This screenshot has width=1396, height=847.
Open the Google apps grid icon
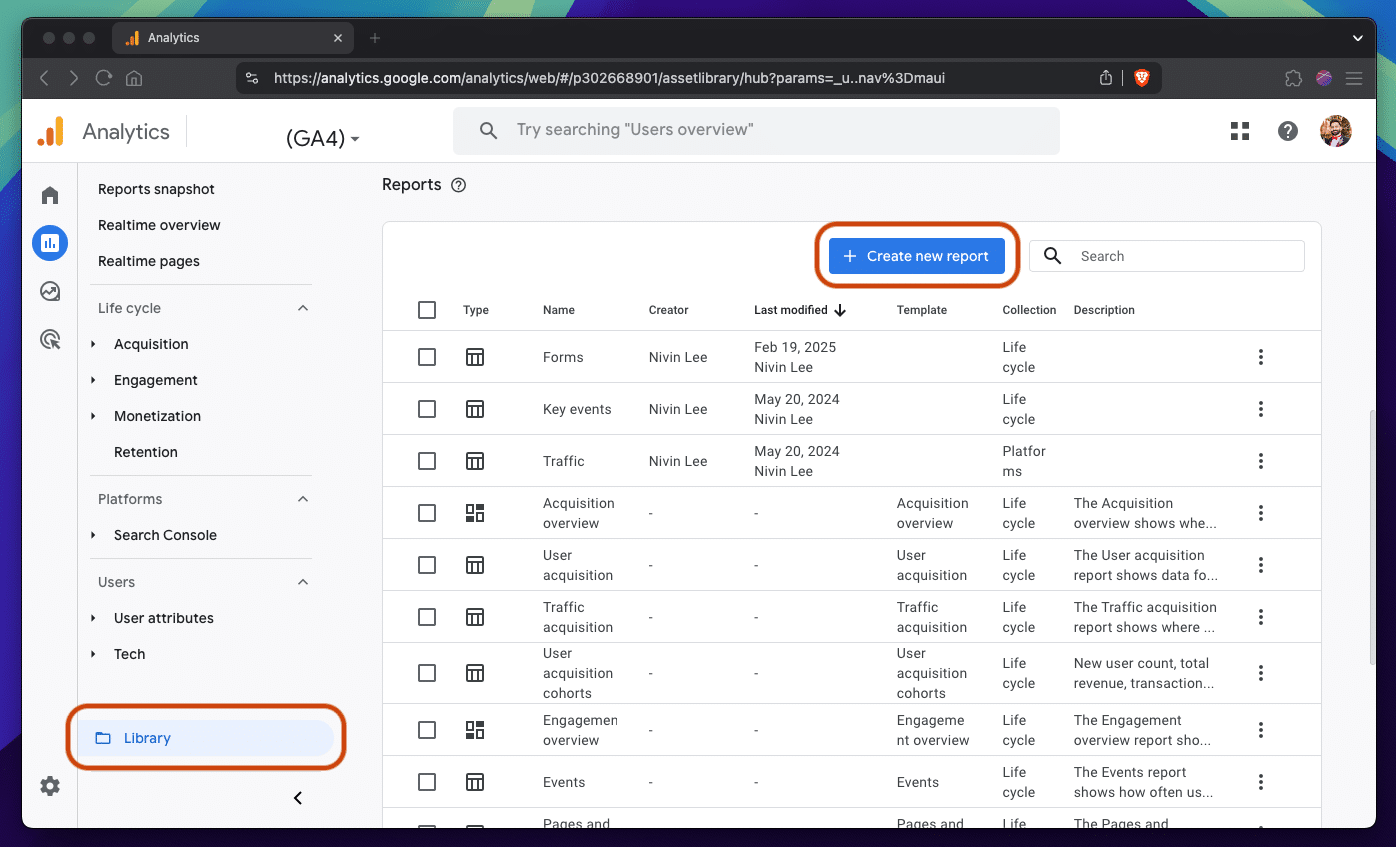[1240, 131]
